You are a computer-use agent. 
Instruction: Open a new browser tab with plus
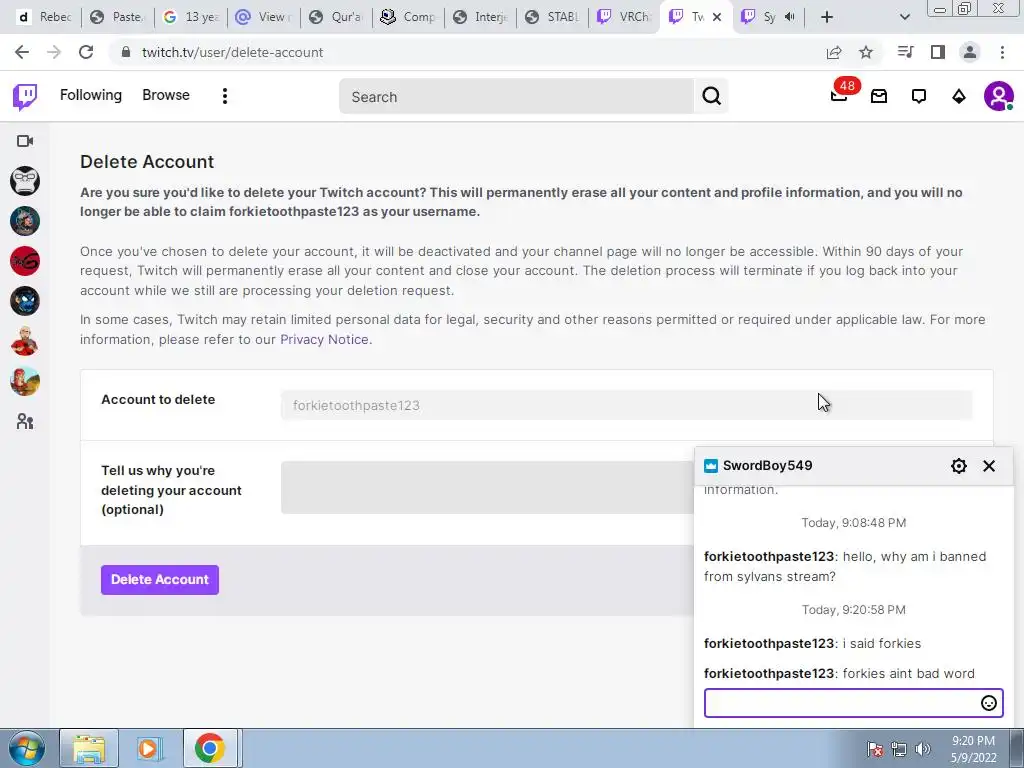(827, 17)
